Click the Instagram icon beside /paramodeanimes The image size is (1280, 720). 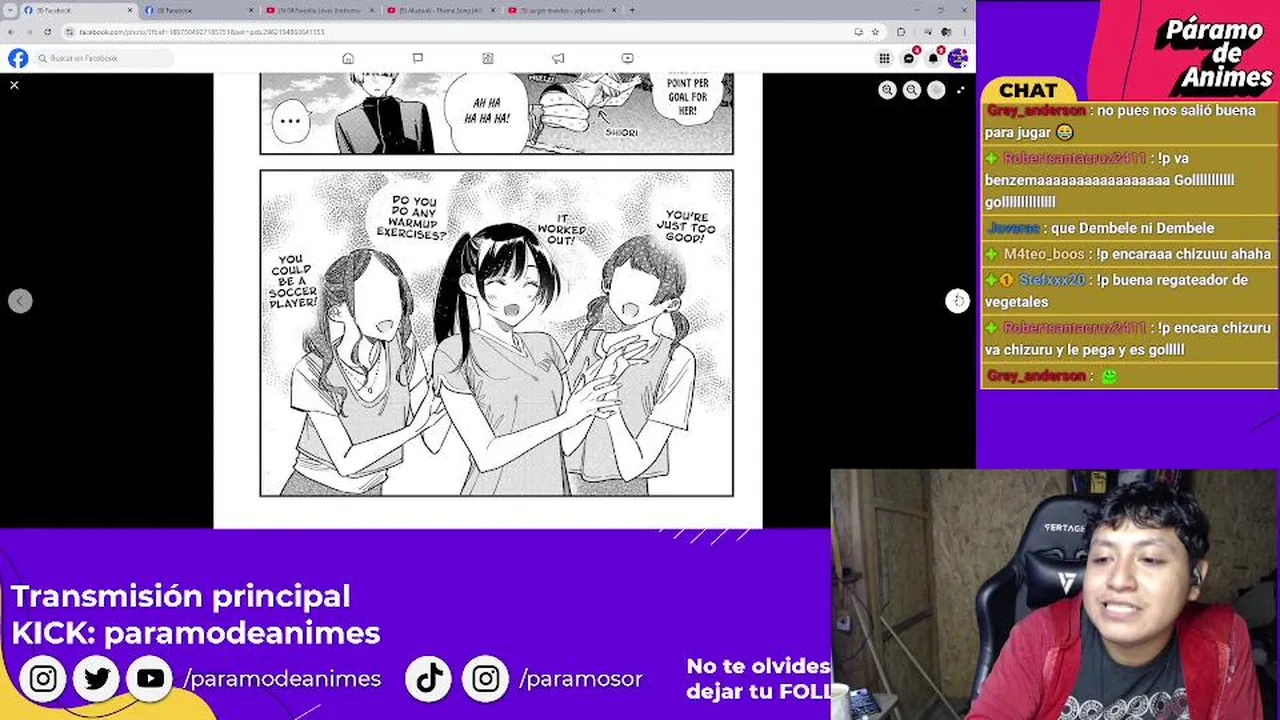pos(43,679)
